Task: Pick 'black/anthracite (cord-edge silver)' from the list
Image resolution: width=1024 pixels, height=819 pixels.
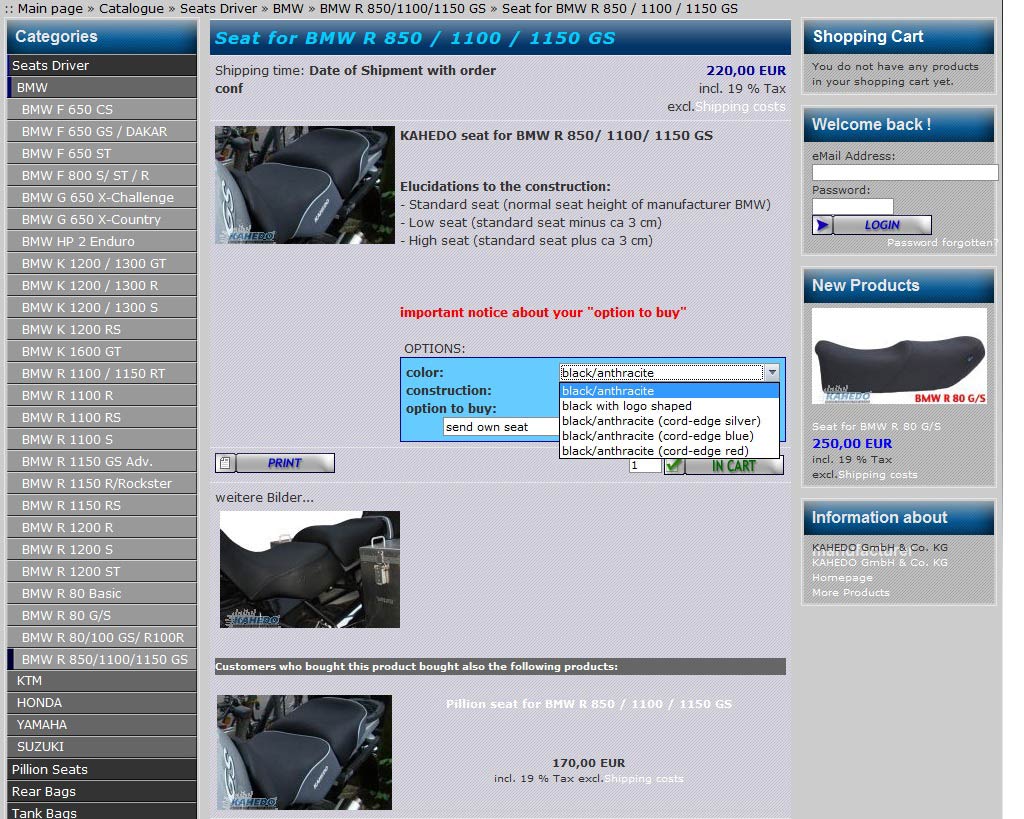Action: tap(661, 421)
